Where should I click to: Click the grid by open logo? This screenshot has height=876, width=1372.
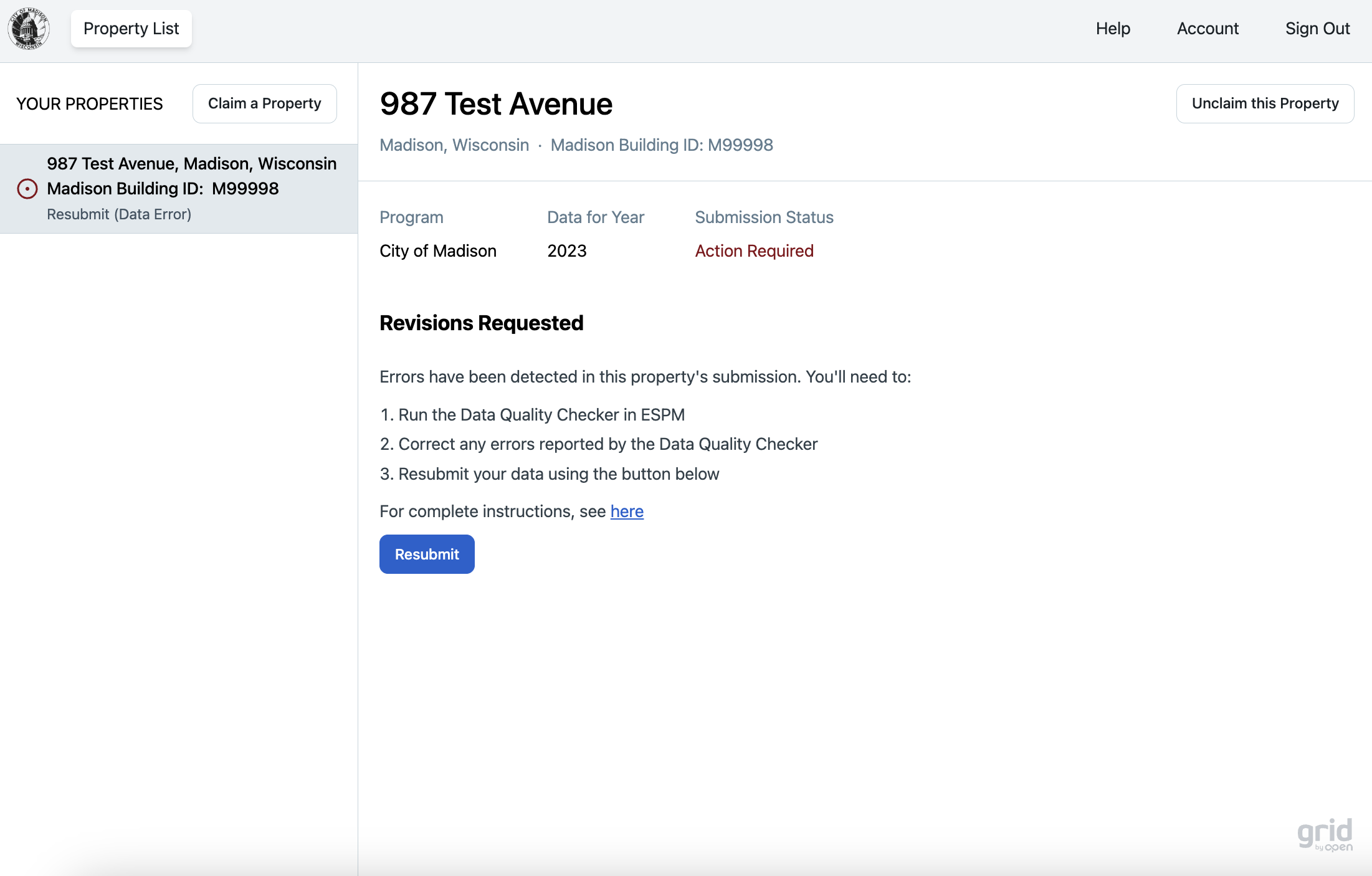tap(1325, 835)
